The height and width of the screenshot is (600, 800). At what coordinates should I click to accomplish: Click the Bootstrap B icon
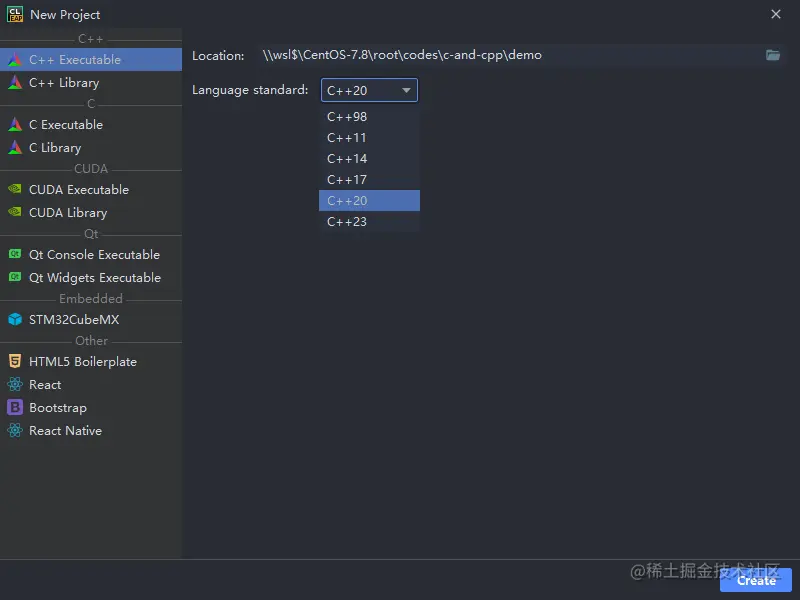pyautogui.click(x=15, y=407)
